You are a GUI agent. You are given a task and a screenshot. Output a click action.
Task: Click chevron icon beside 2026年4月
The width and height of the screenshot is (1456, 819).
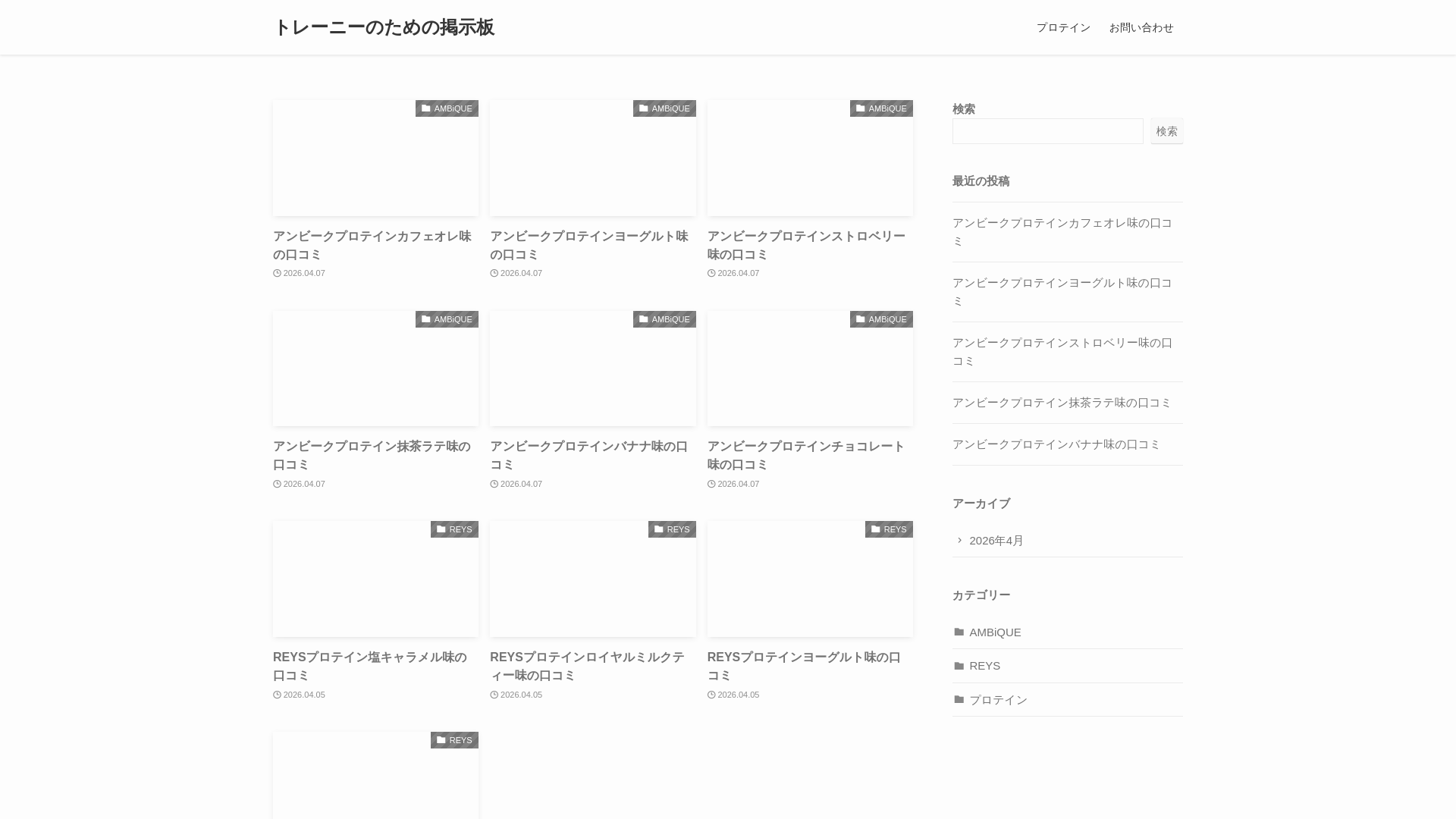click(959, 541)
